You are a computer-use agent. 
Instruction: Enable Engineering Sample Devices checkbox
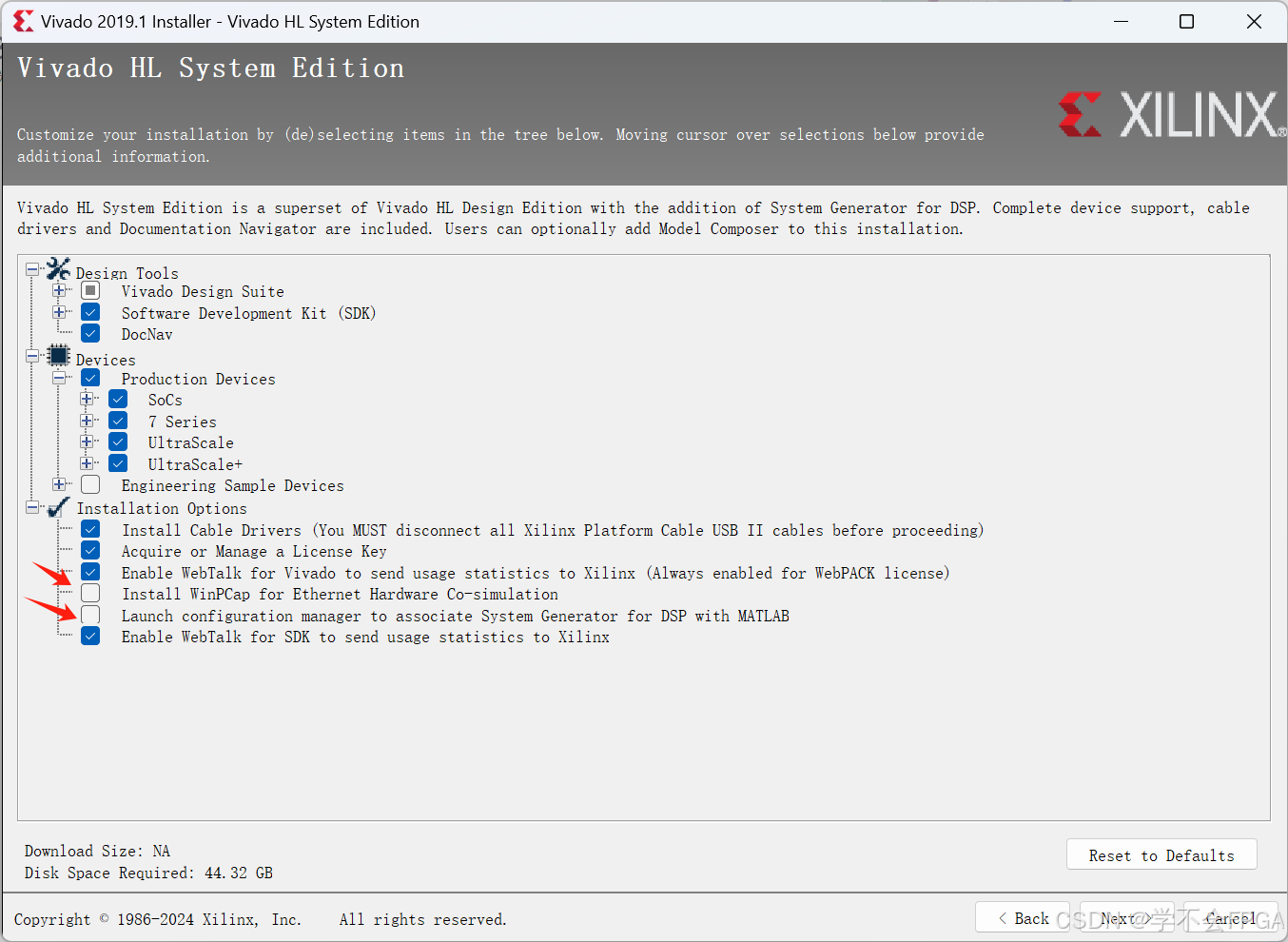click(90, 484)
